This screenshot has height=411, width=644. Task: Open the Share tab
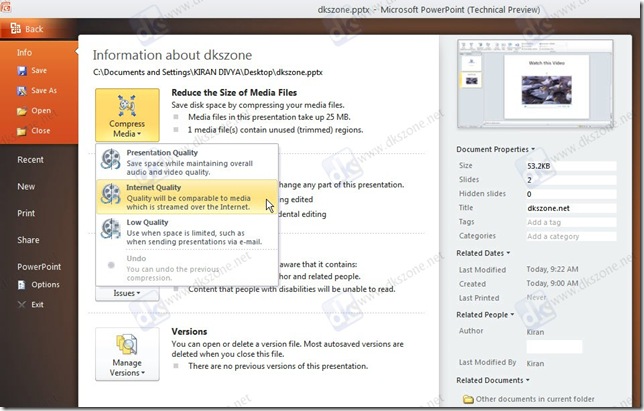tap(28, 240)
